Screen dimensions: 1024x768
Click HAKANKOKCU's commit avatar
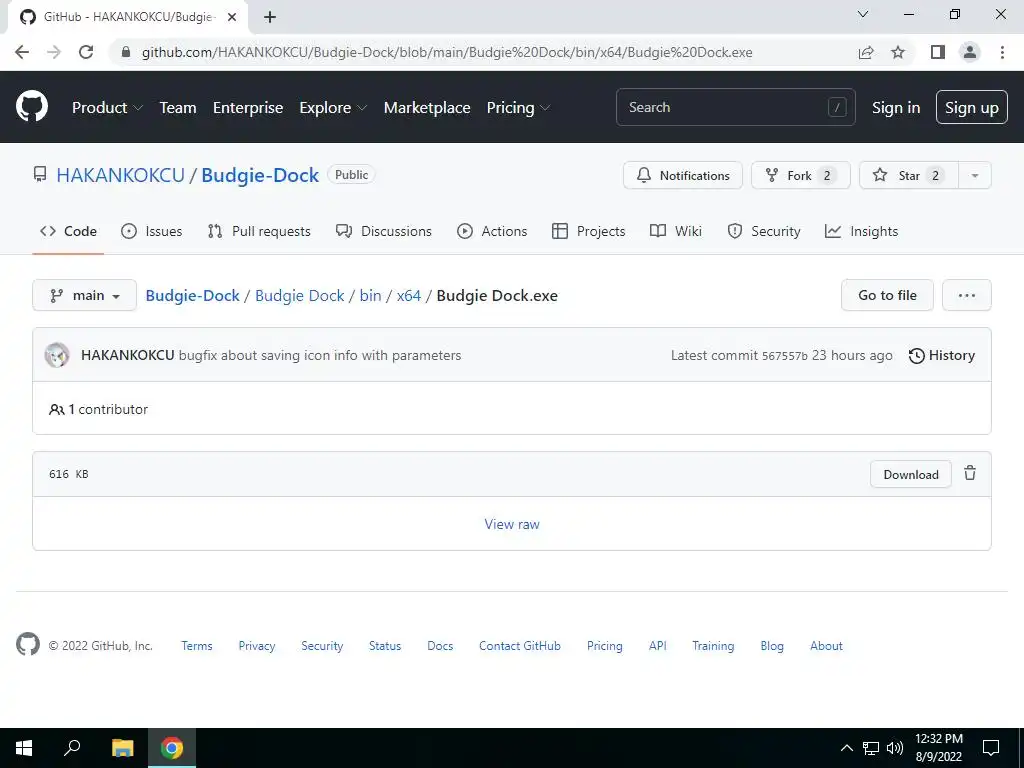57,355
